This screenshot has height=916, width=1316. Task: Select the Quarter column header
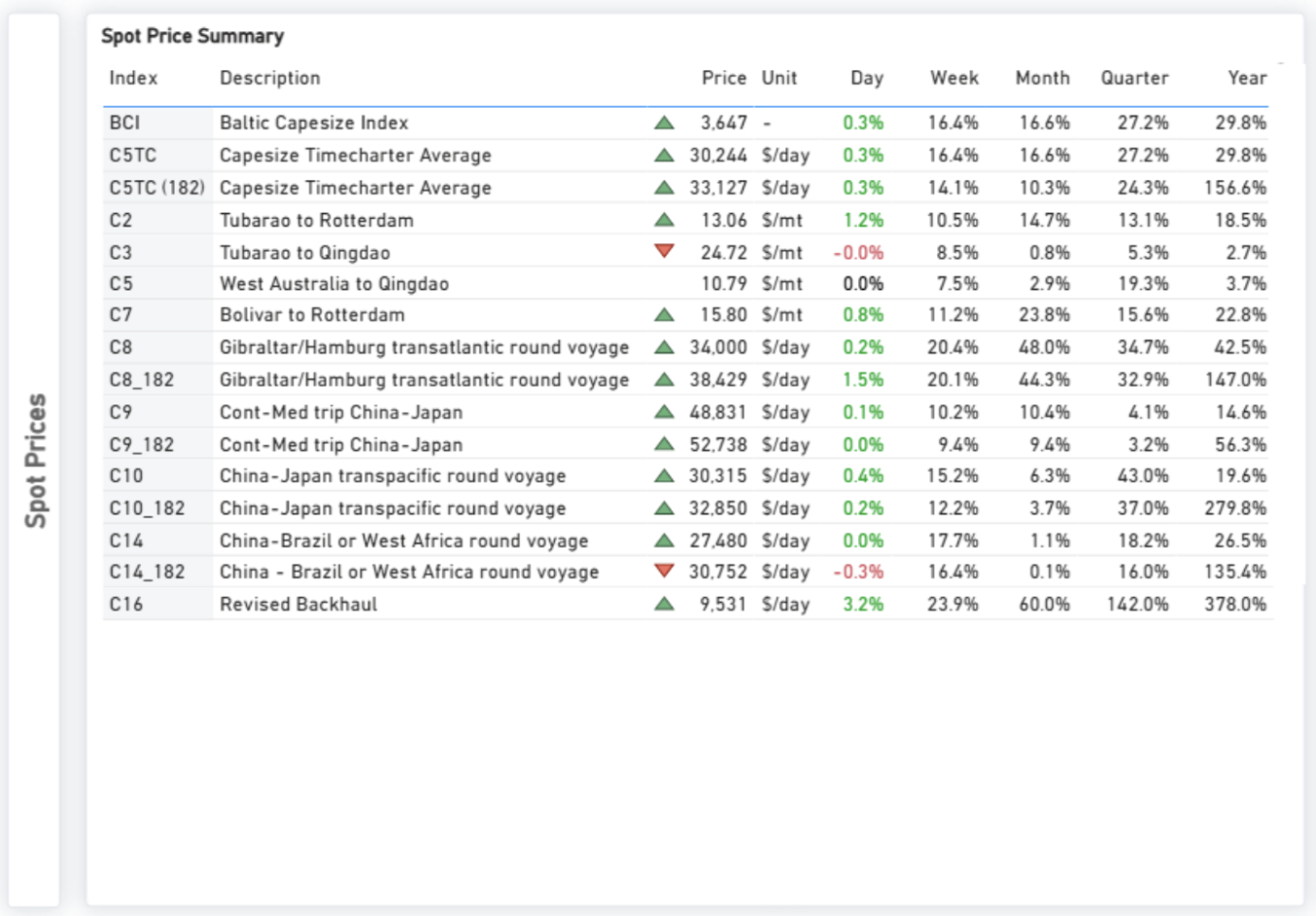(x=1134, y=78)
